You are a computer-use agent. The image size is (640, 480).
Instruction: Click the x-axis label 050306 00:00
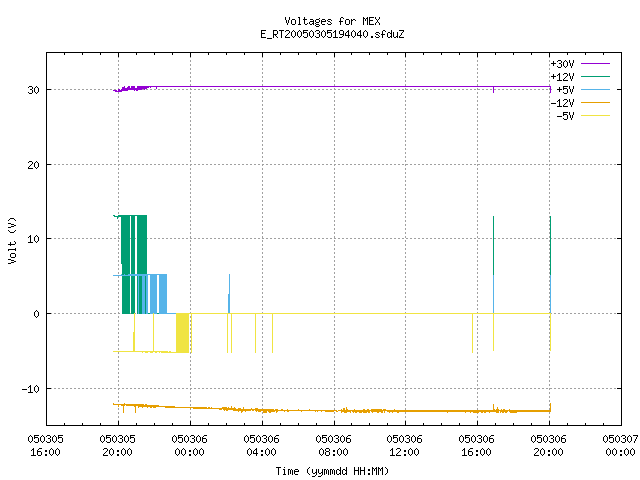point(189,446)
